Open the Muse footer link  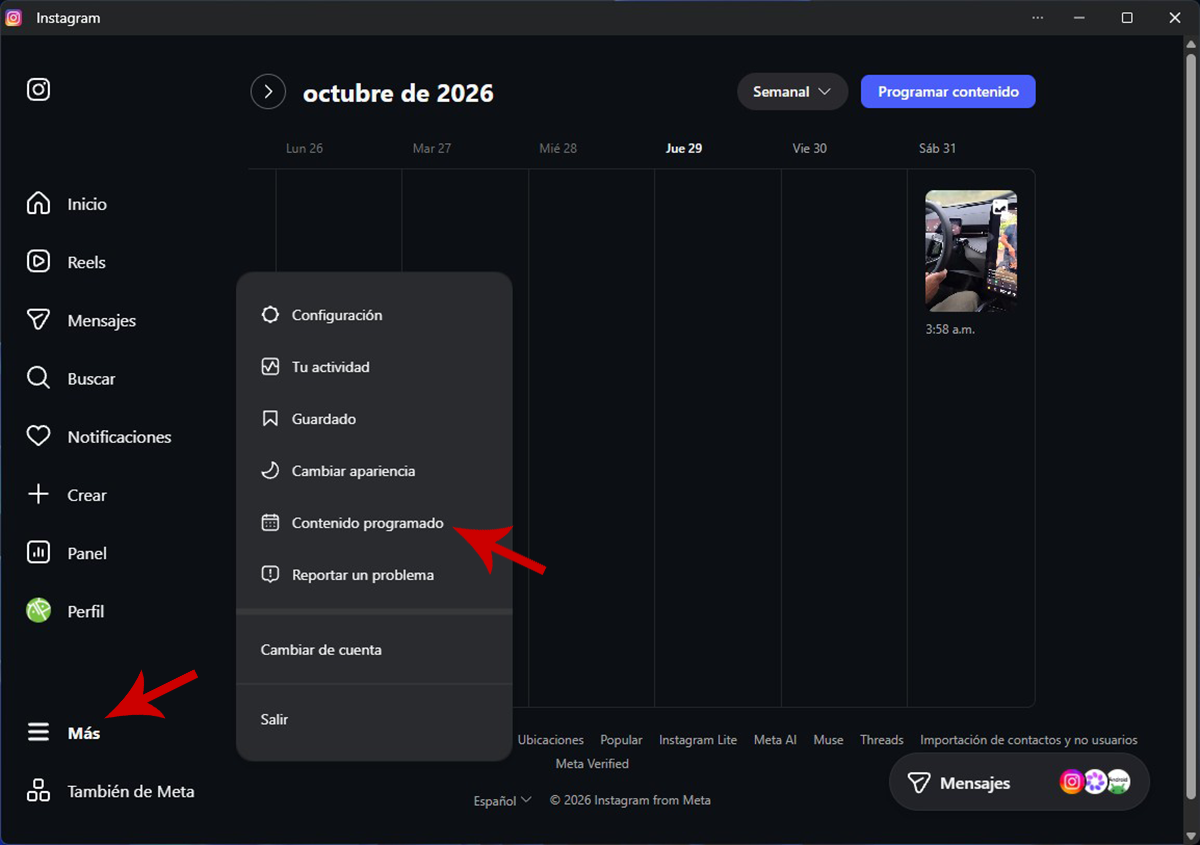point(828,740)
